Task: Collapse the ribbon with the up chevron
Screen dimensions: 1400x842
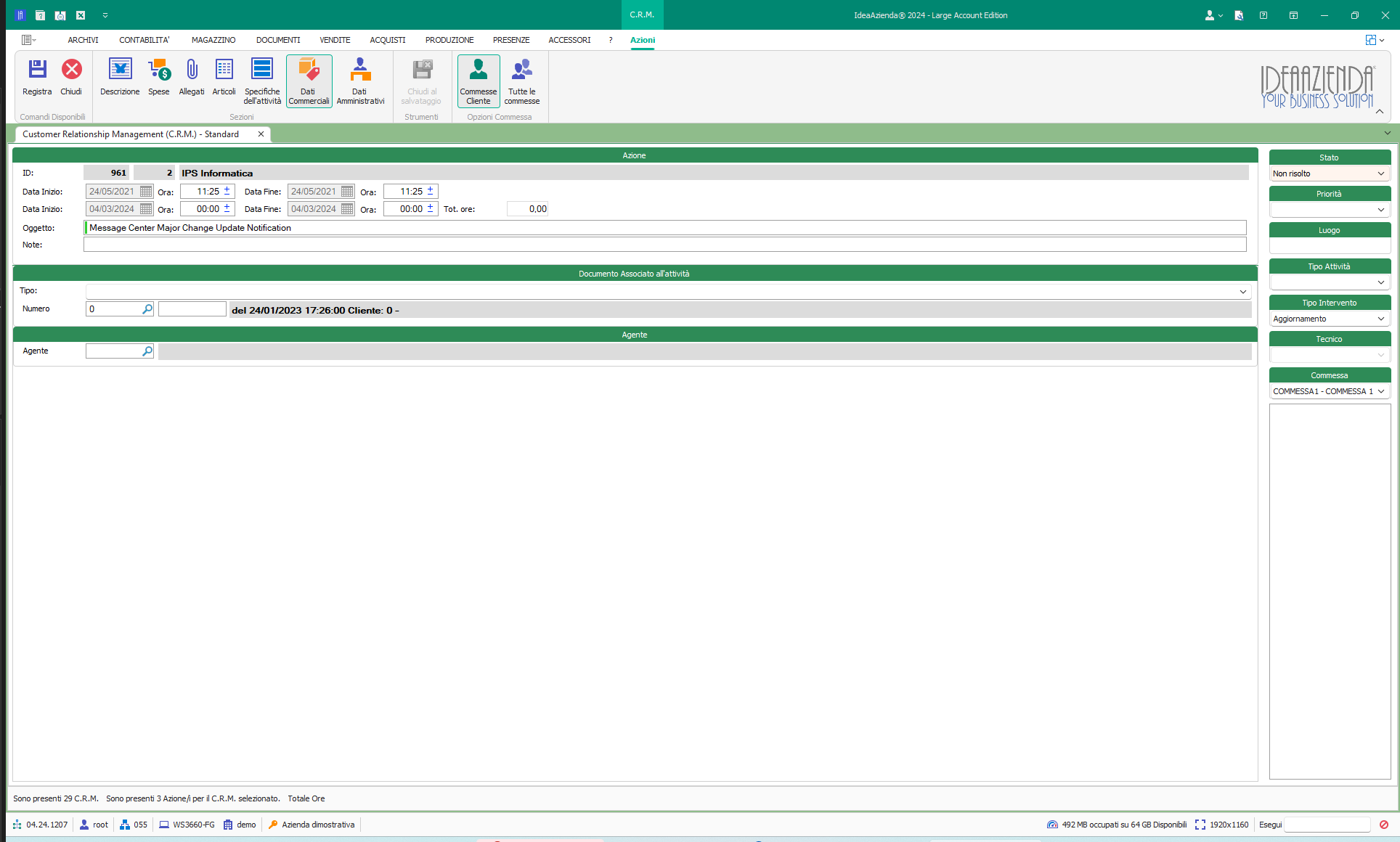Action: [x=1380, y=111]
